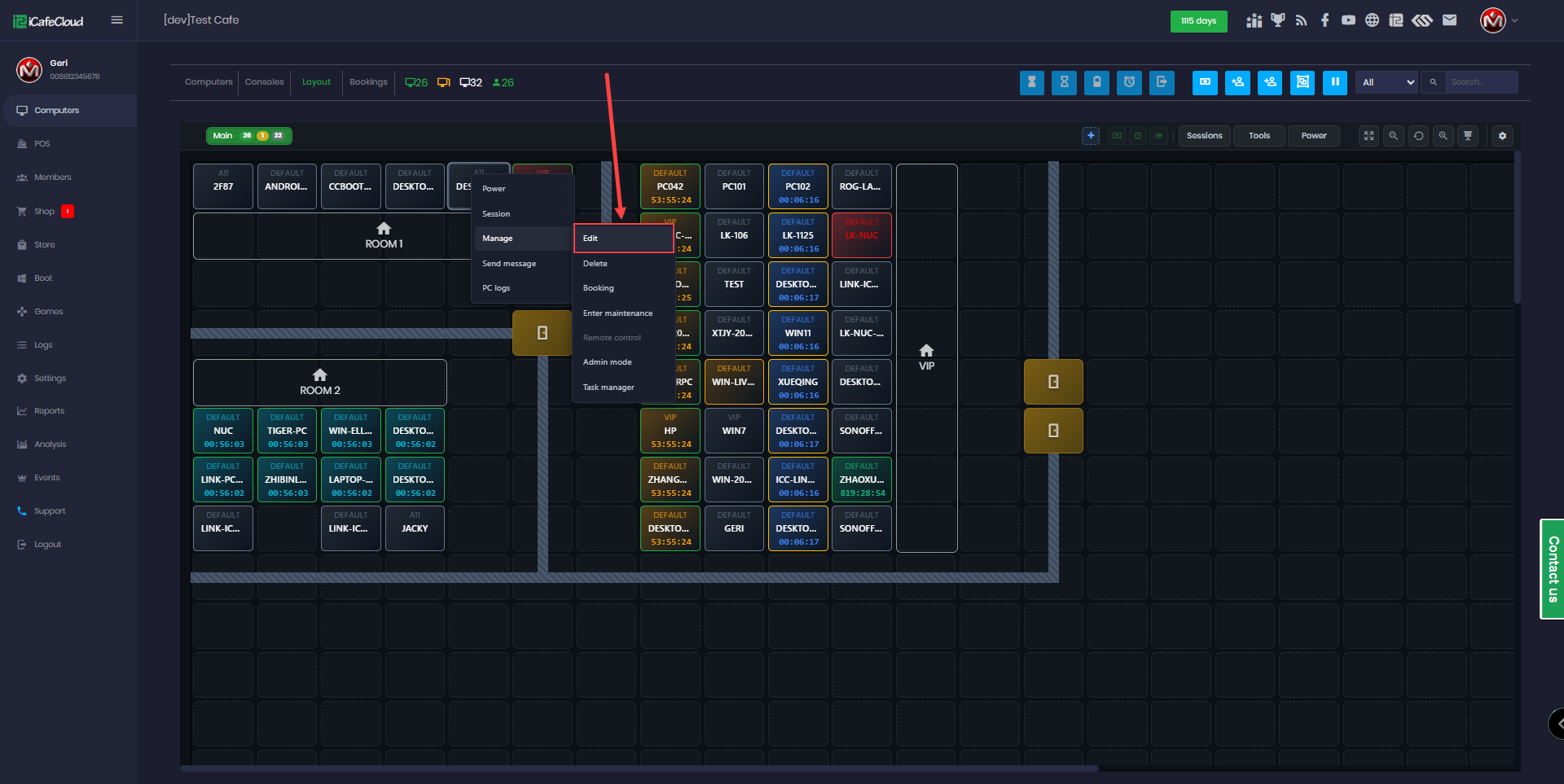The height and width of the screenshot is (784, 1564).
Task: Click the trophy icon in header
Action: coord(1277,20)
